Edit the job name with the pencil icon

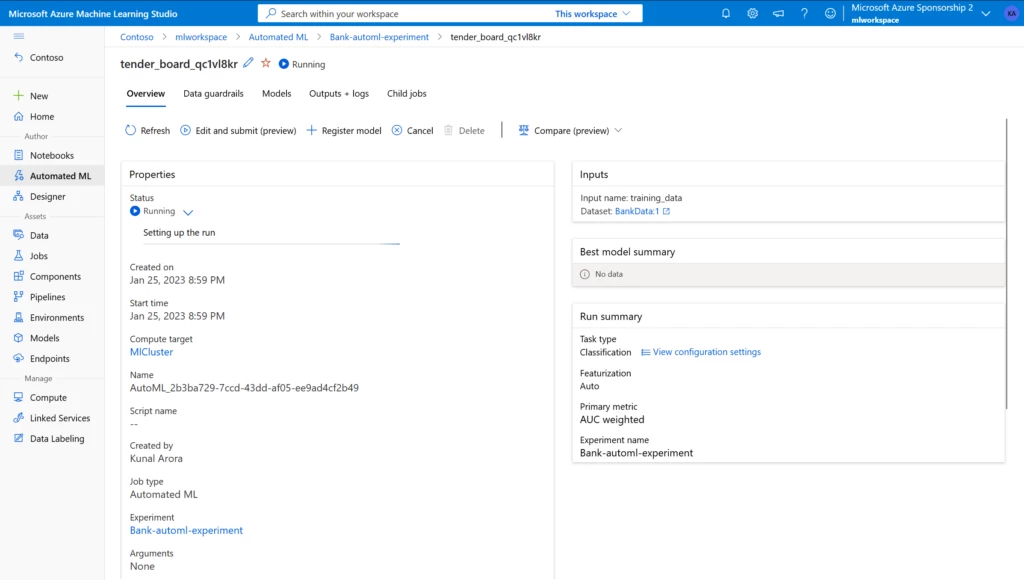click(x=246, y=62)
